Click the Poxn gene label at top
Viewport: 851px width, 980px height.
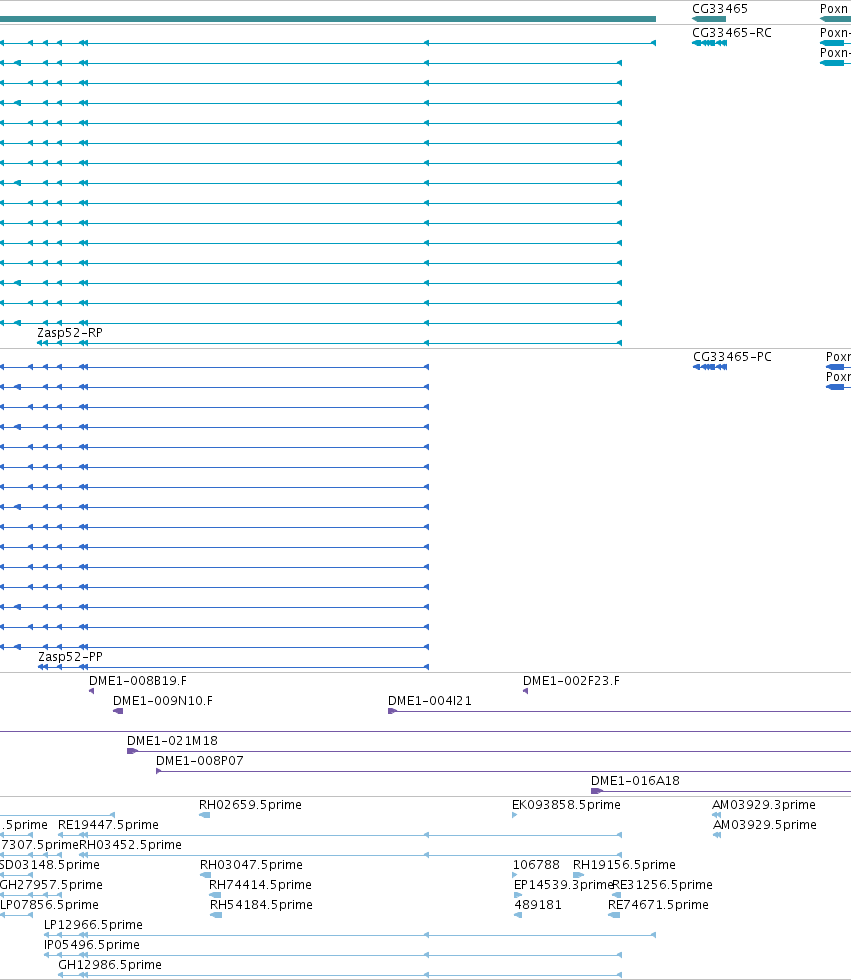[834, 9]
